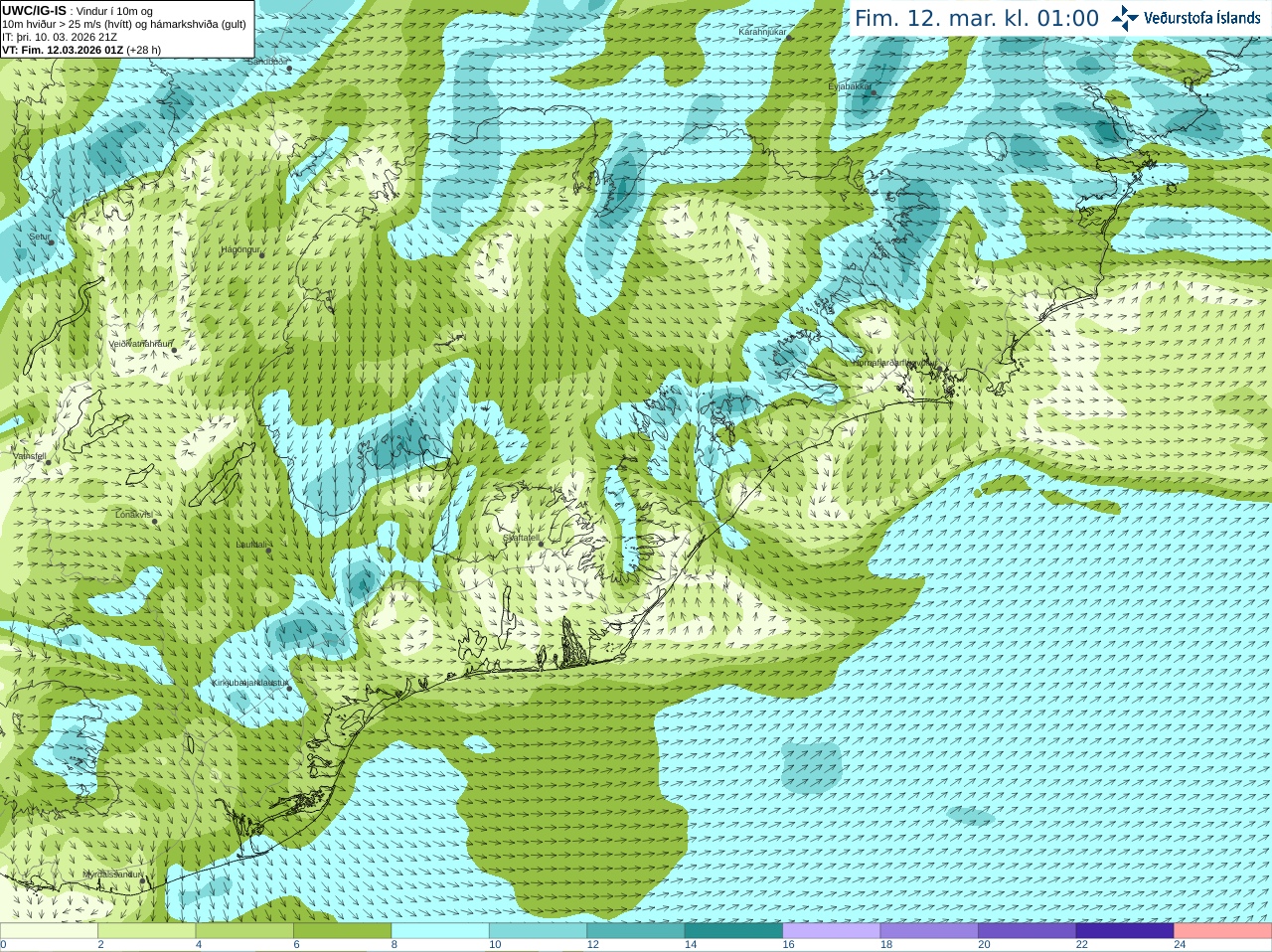The width and height of the screenshot is (1272, 952).
Task: Select the 0–2 m/s palest legend swatch
Action: click(x=49, y=931)
